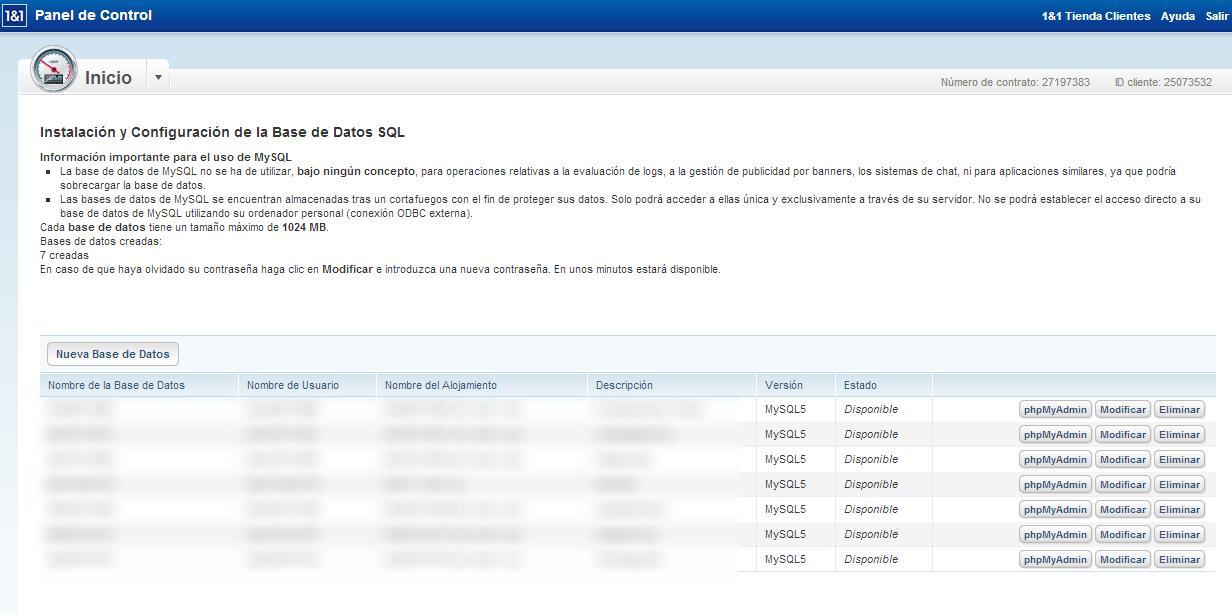1232x614 pixels.
Task: Open phpMyAdmin for the first database
Action: (1055, 410)
